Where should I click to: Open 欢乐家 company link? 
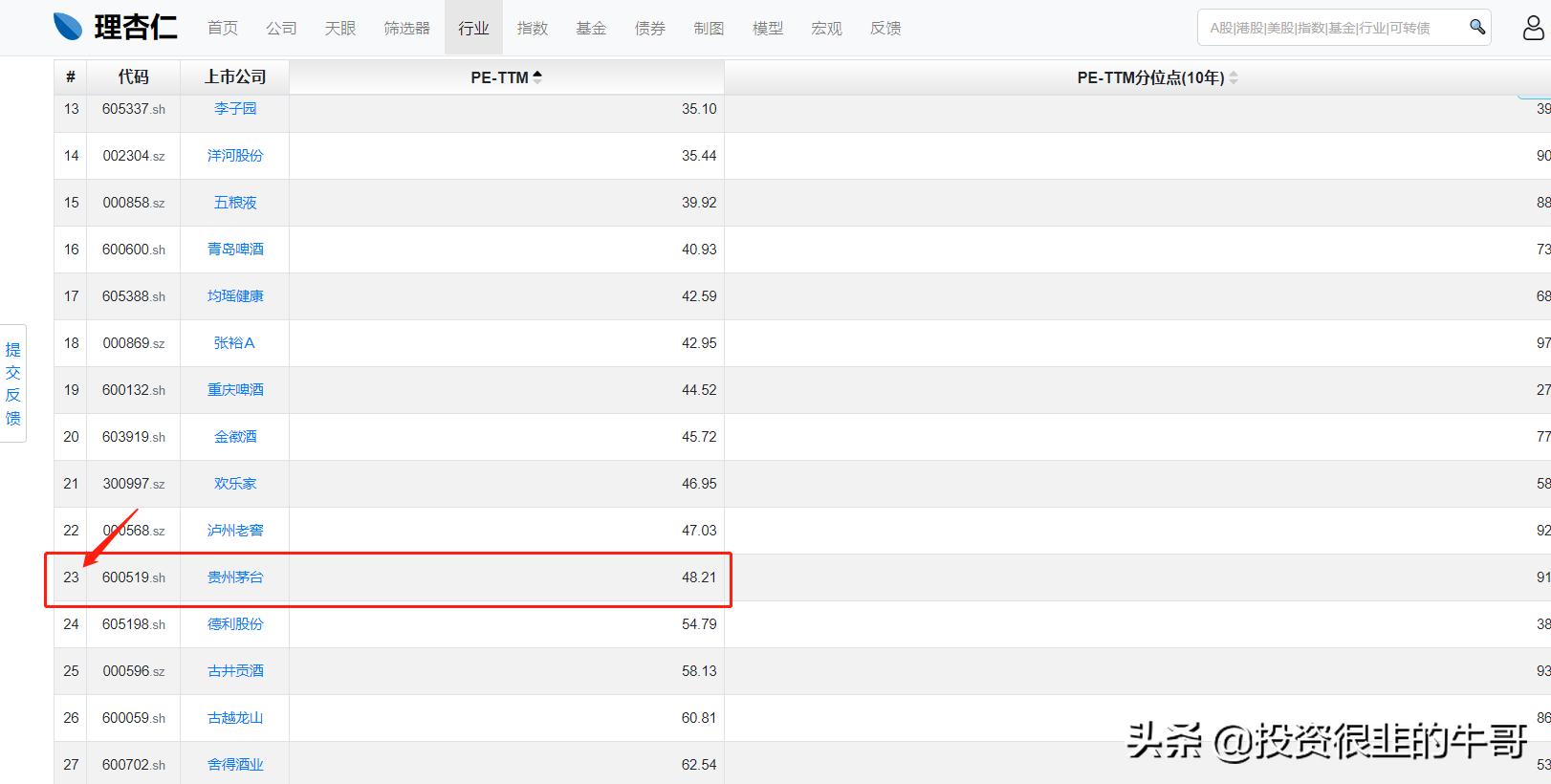(x=235, y=484)
